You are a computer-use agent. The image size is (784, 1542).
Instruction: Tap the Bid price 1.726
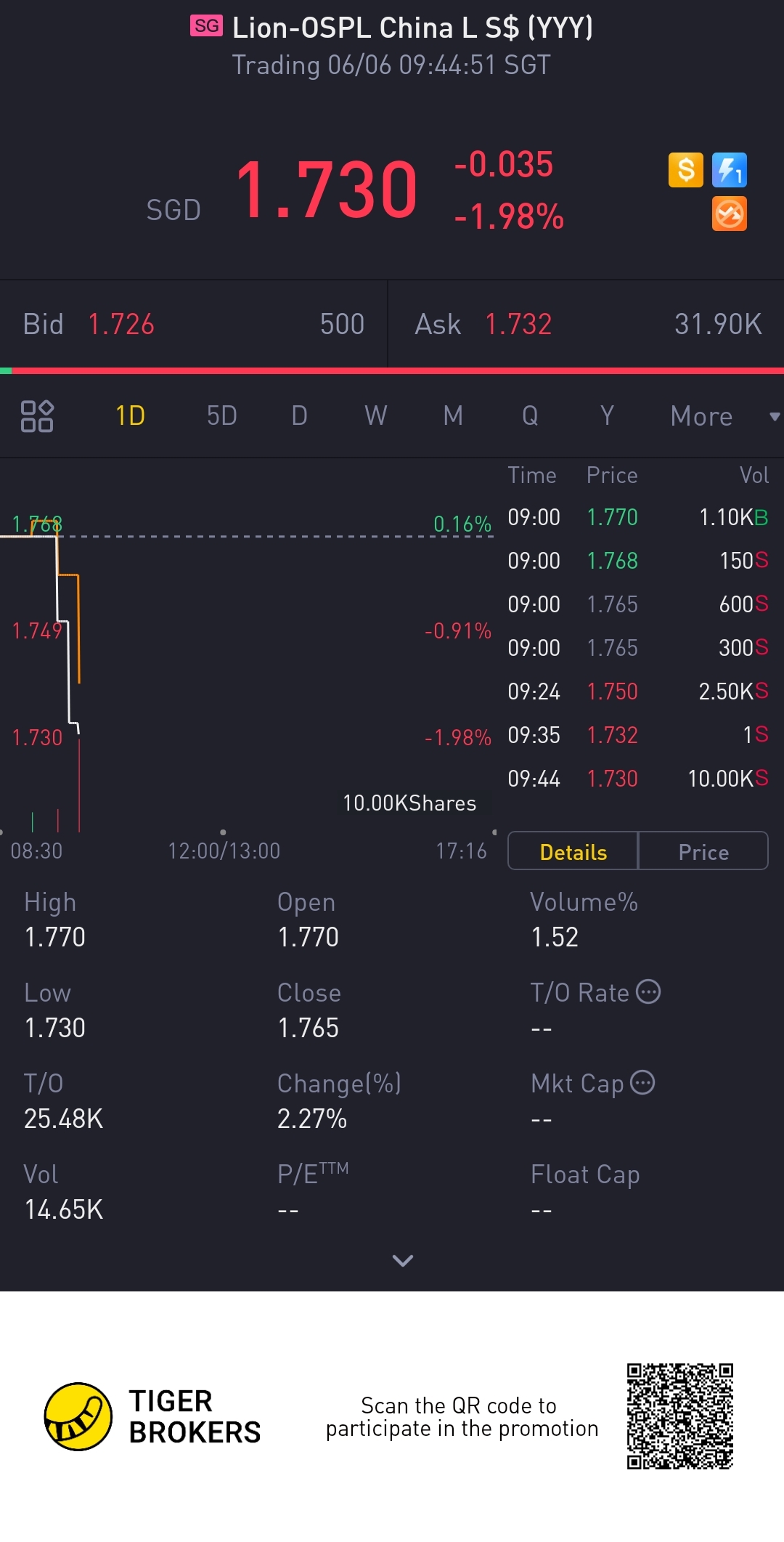click(x=121, y=324)
